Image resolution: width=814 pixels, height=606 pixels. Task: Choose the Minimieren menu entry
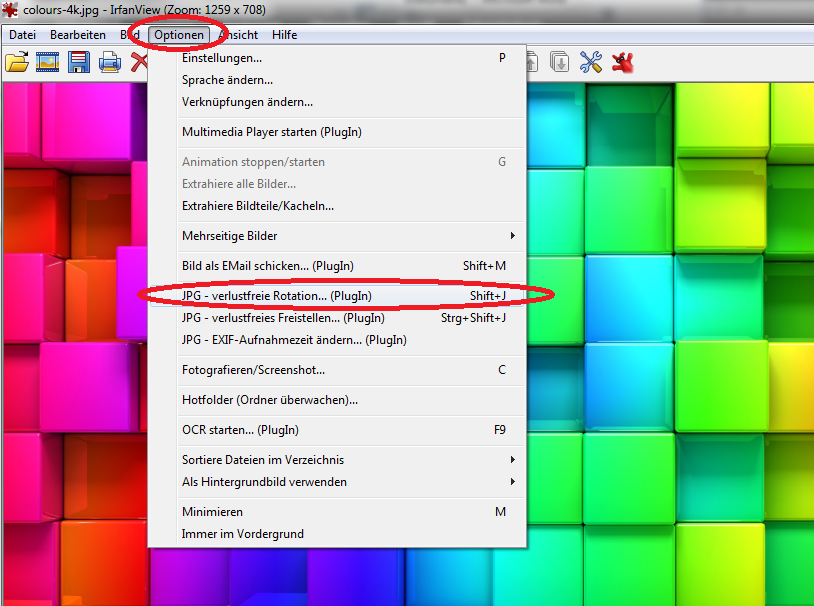tap(337, 512)
